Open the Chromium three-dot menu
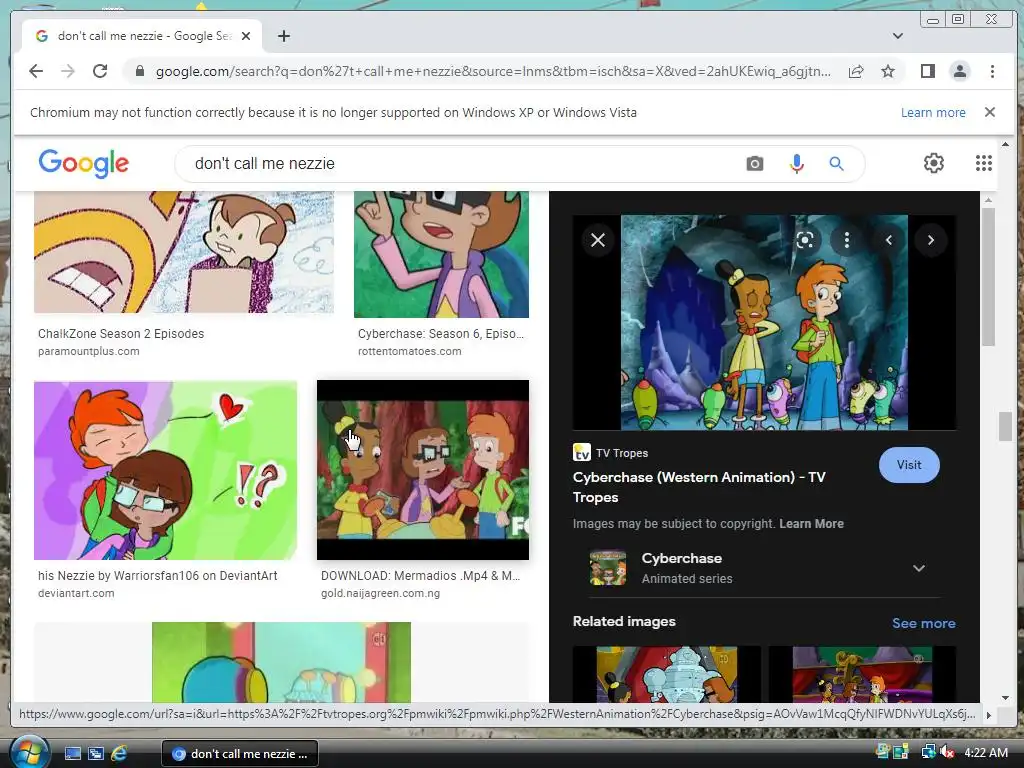Image resolution: width=1024 pixels, height=768 pixels. [992, 71]
